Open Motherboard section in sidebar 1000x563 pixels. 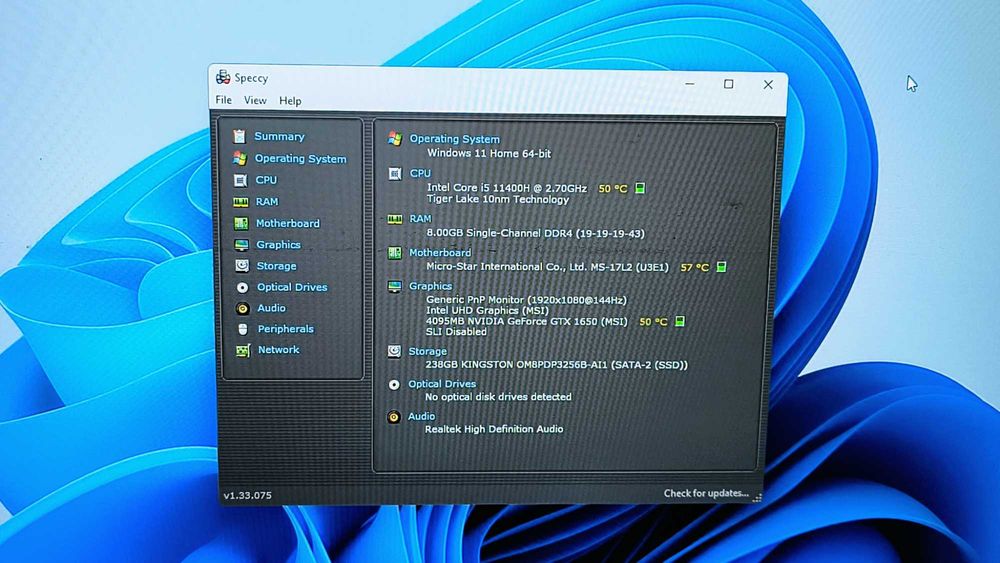[x=288, y=224]
